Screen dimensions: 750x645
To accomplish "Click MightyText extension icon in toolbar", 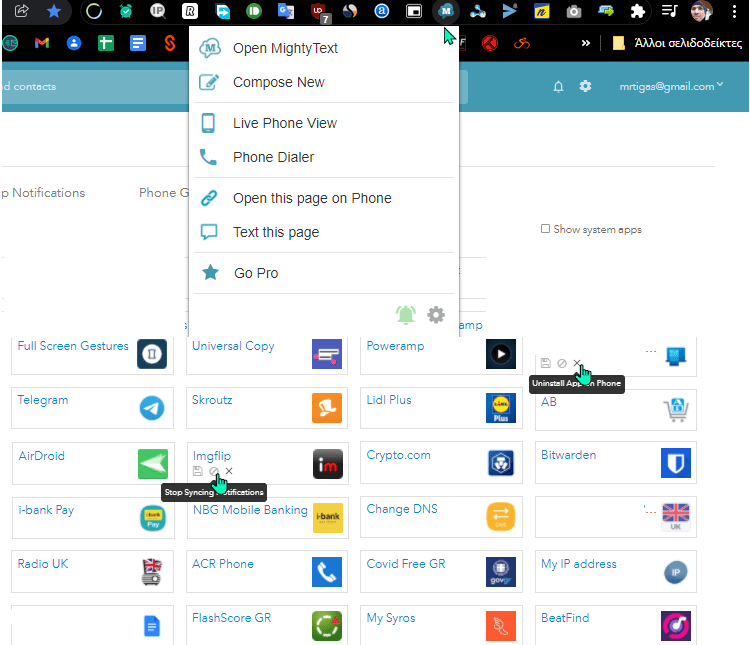I will click(x=446, y=11).
